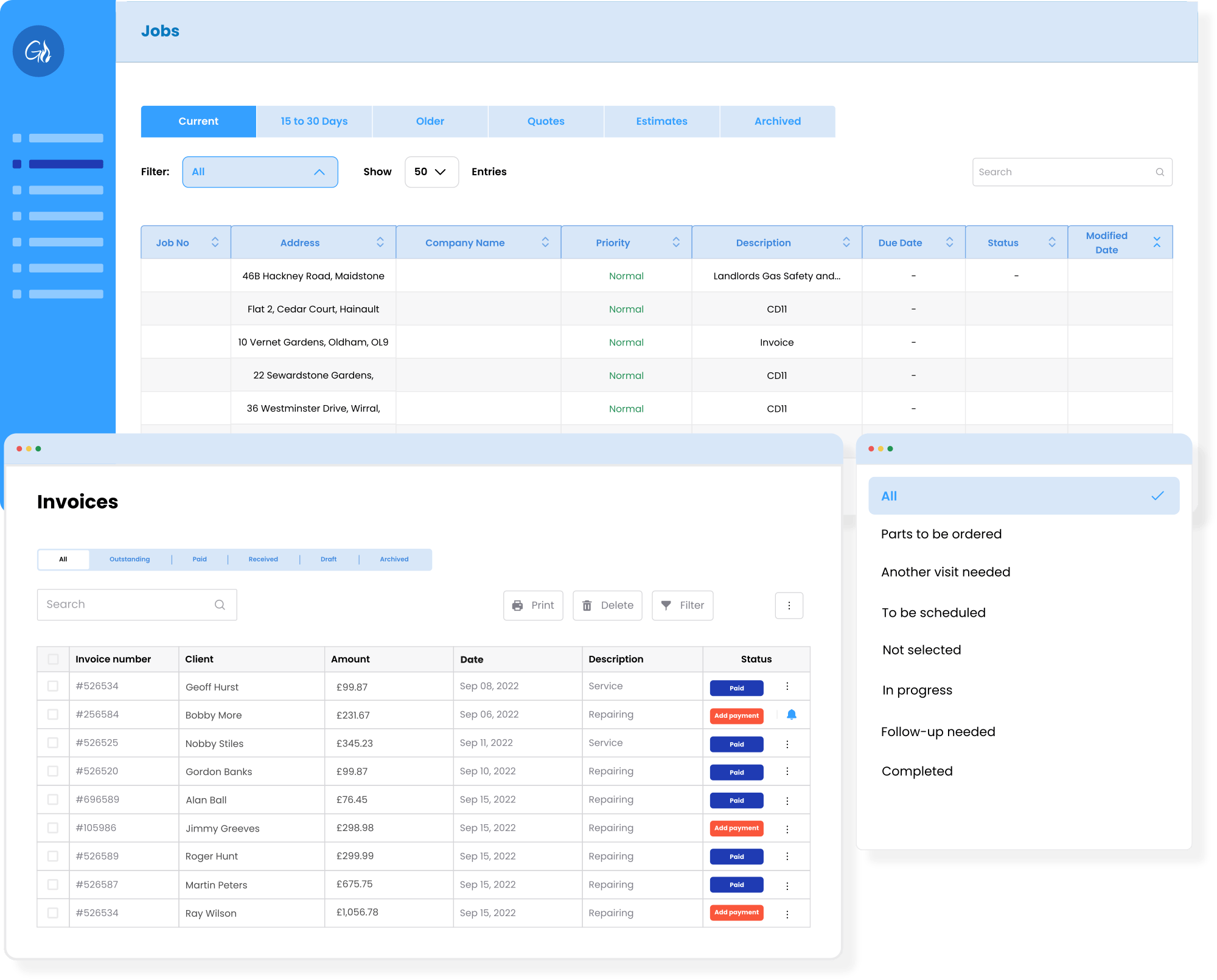Click the Add payment button for Bobby More
The width and height of the screenshot is (1217, 980).
point(737,714)
